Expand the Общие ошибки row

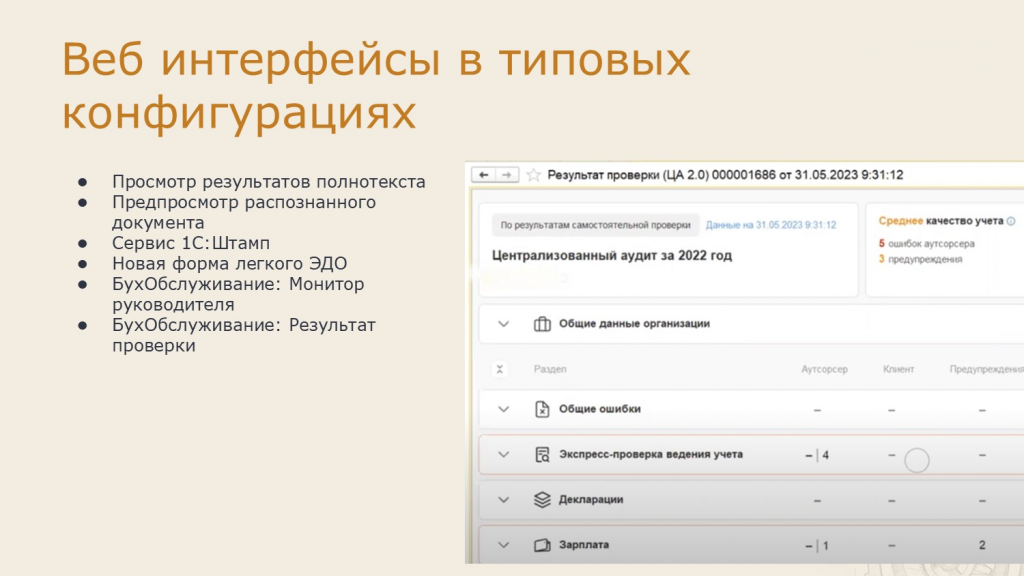pos(504,409)
